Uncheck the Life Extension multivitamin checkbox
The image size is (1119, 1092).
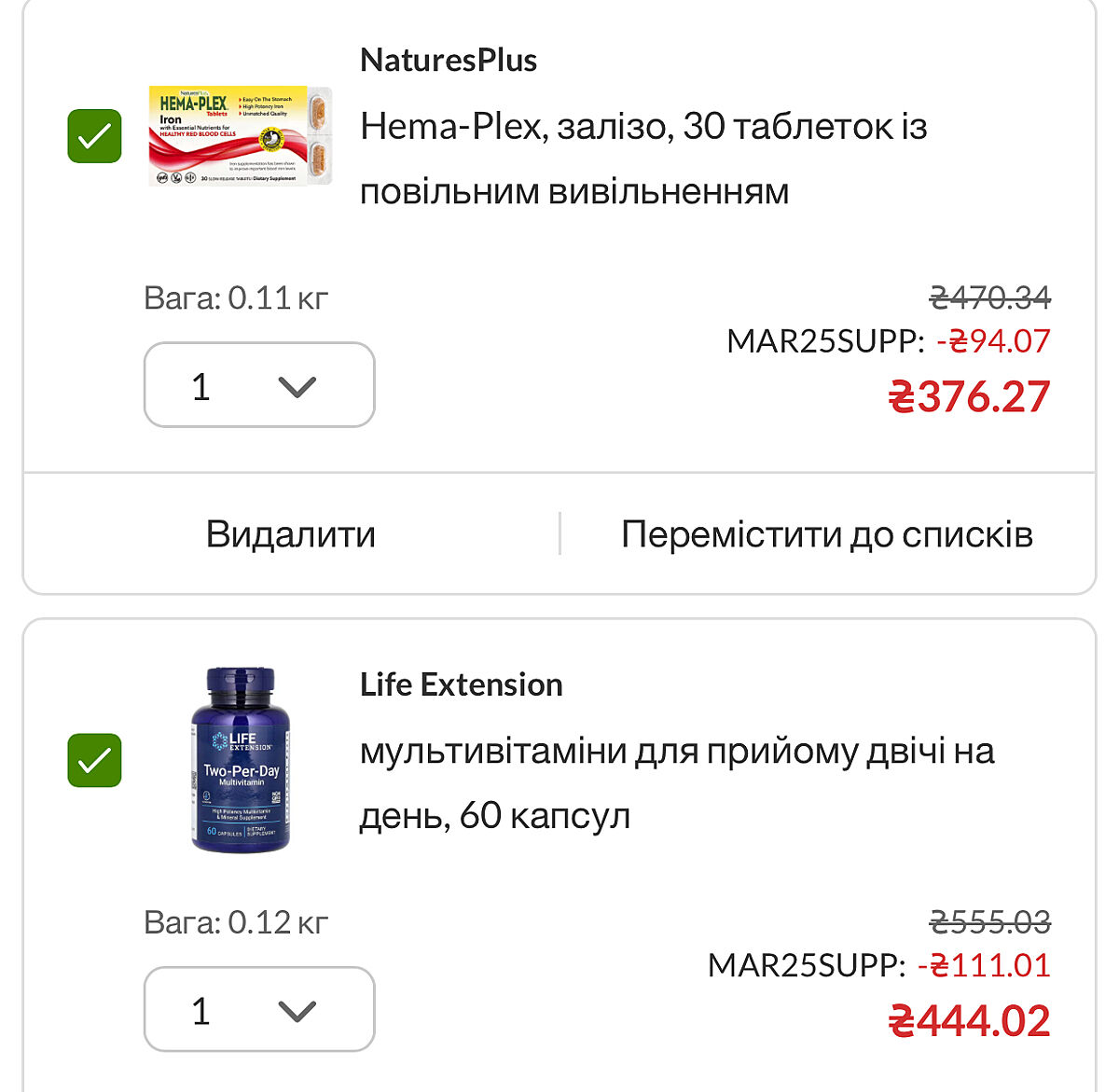click(x=94, y=760)
